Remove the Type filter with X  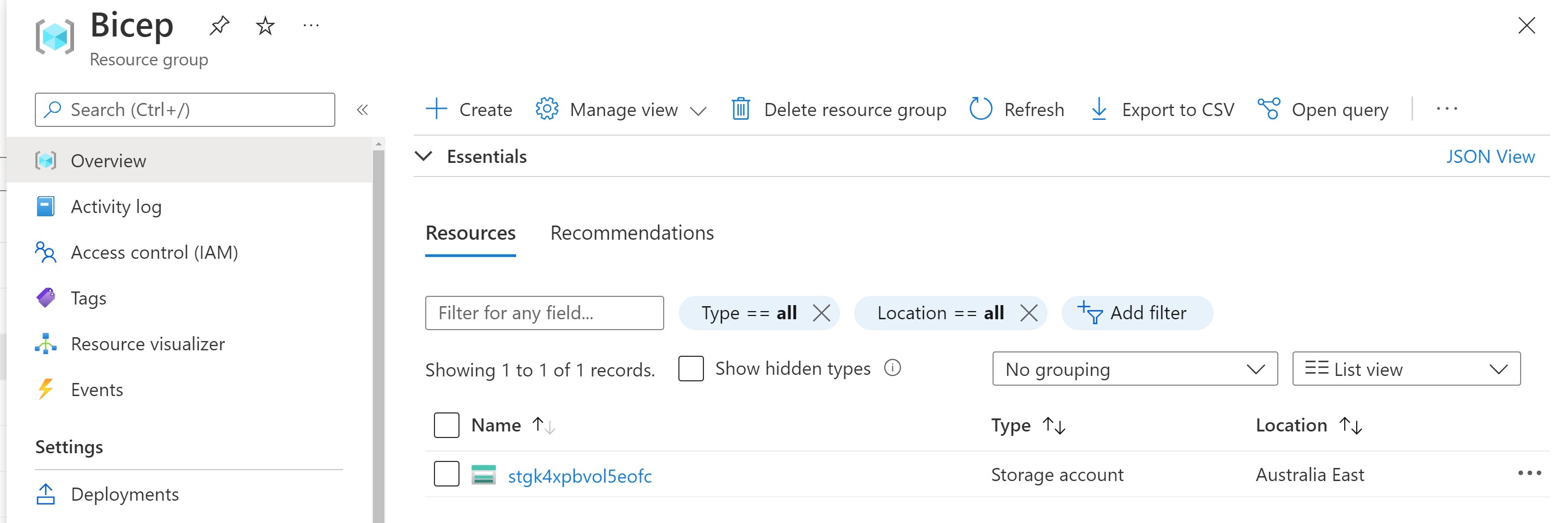821,313
